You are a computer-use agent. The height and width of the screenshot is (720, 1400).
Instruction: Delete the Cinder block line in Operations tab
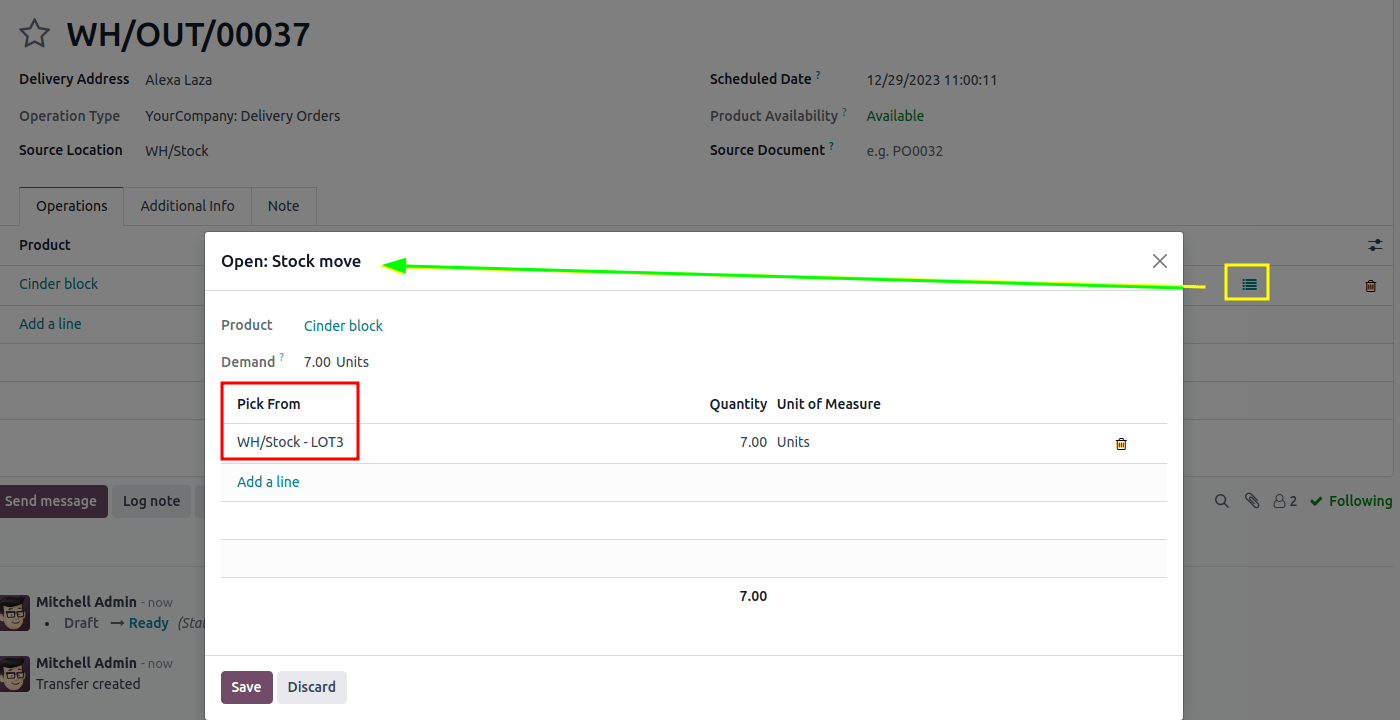click(1370, 286)
